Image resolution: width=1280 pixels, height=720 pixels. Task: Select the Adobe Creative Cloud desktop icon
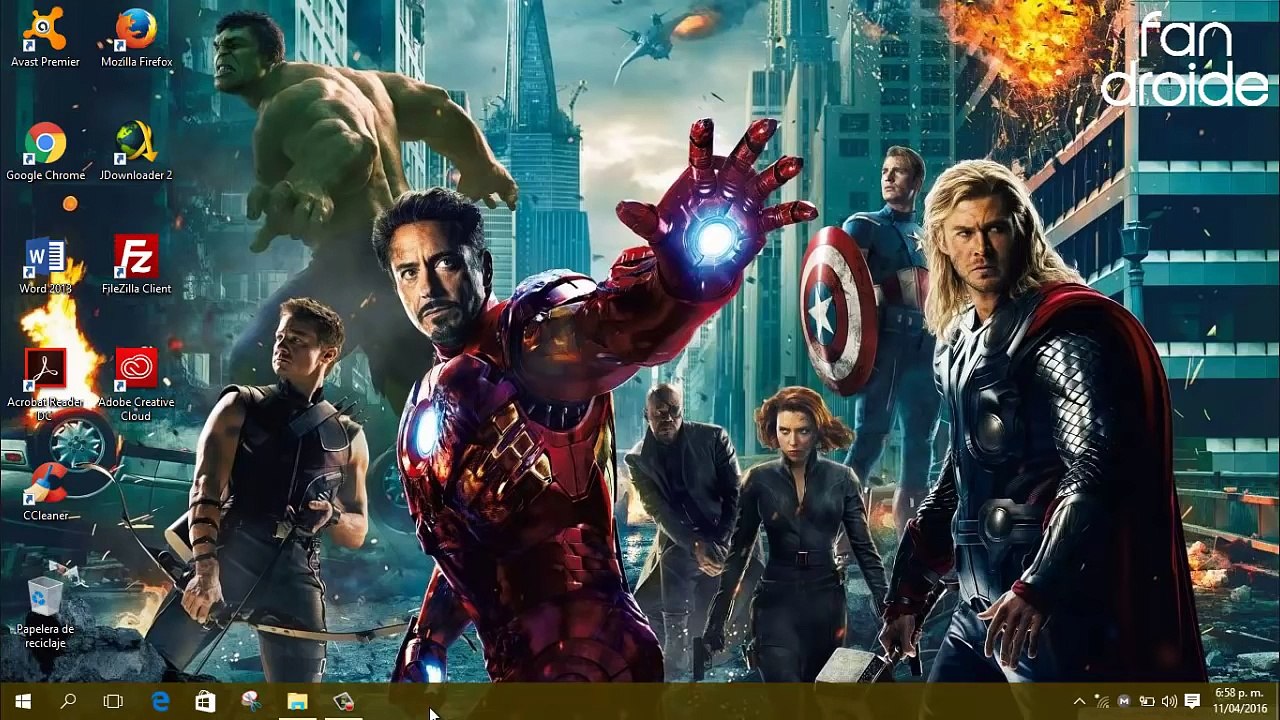pyautogui.click(x=136, y=385)
